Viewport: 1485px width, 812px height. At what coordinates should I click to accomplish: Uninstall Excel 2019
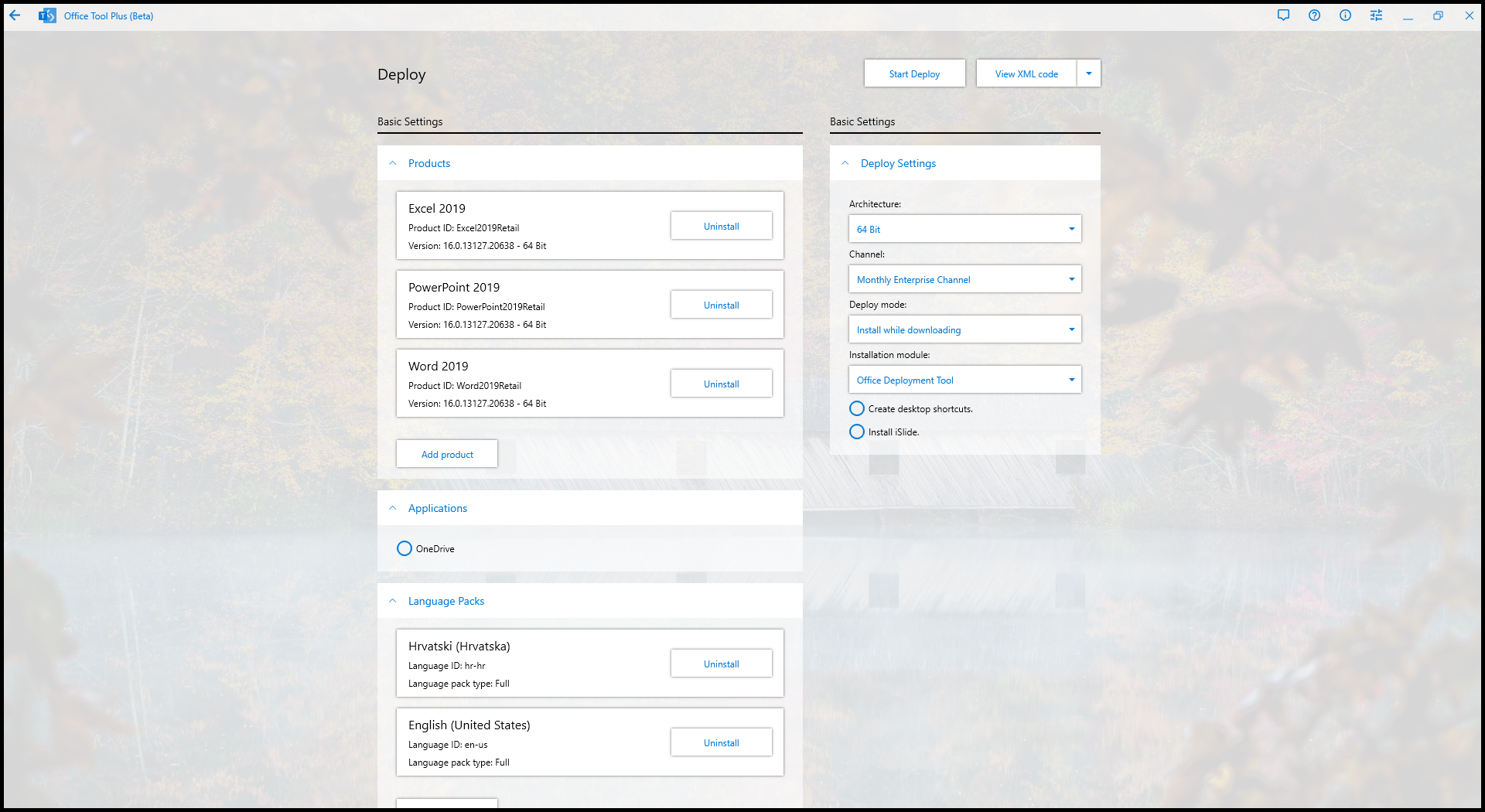click(x=721, y=226)
